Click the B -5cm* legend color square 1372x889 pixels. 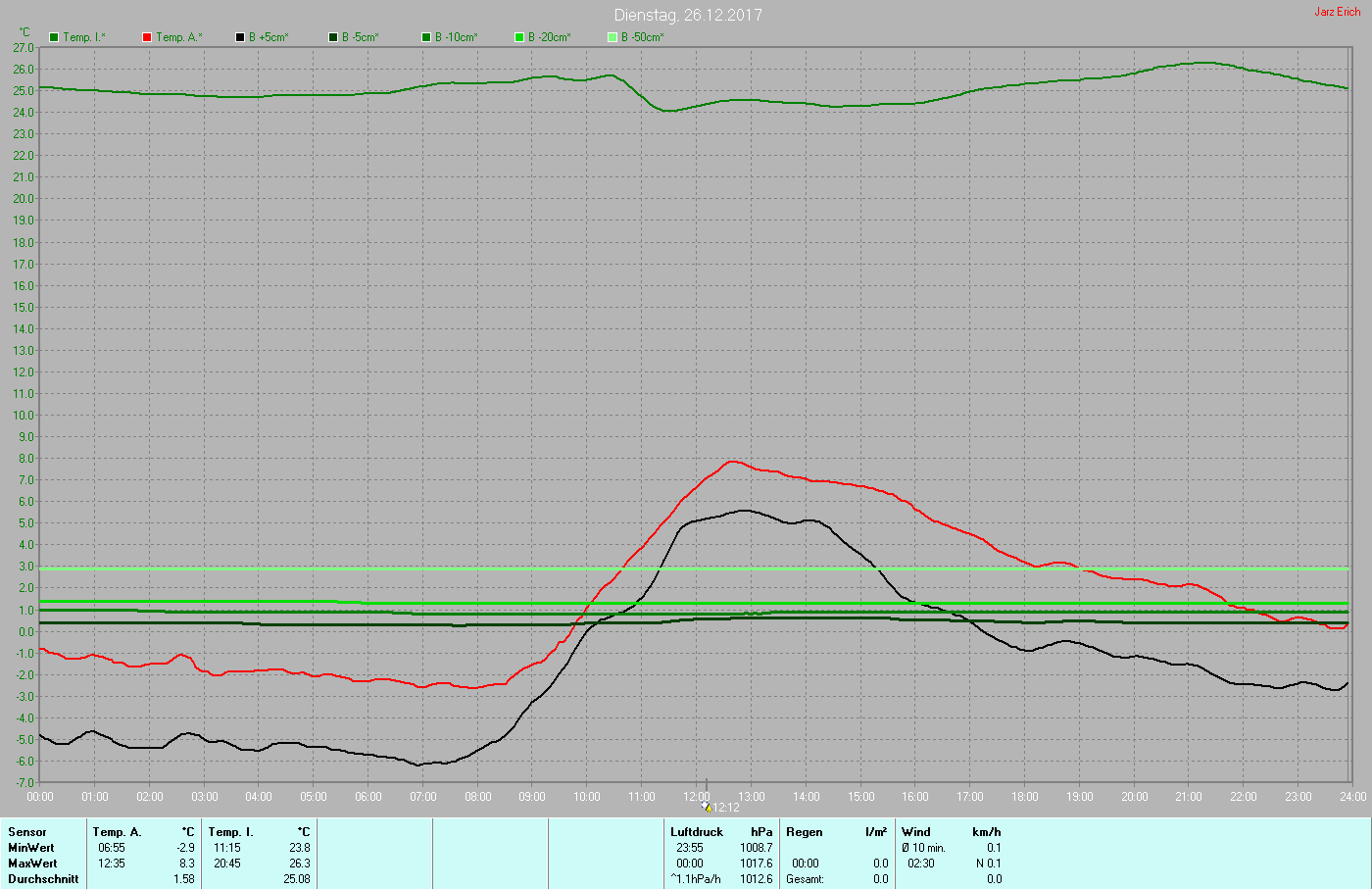coord(333,37)
